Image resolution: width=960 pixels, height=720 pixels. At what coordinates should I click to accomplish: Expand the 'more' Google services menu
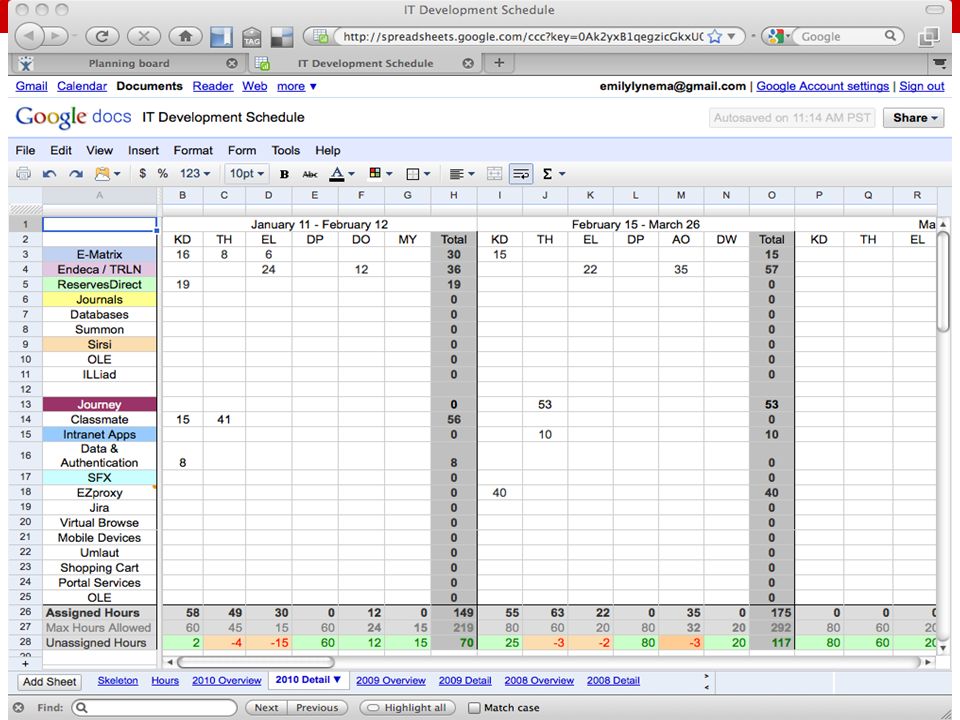point(296,86)
